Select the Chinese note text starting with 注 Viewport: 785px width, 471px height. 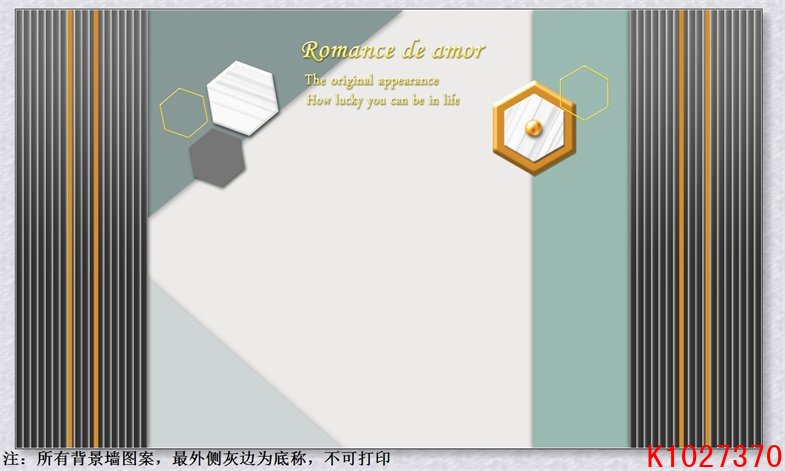click(196, 458)
